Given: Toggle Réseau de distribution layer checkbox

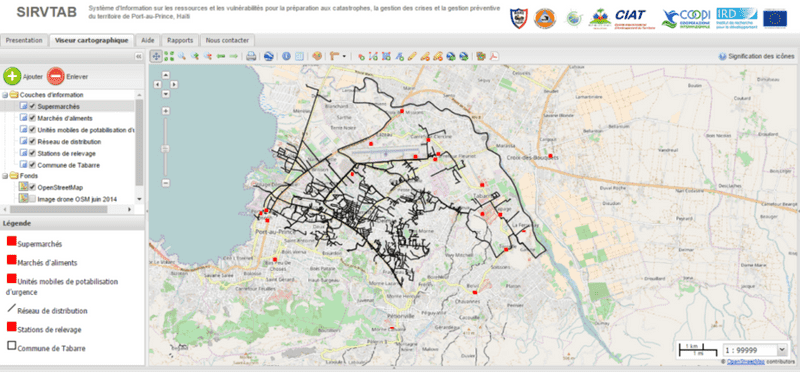Looking at the screenshot, I should coord(32,141).
